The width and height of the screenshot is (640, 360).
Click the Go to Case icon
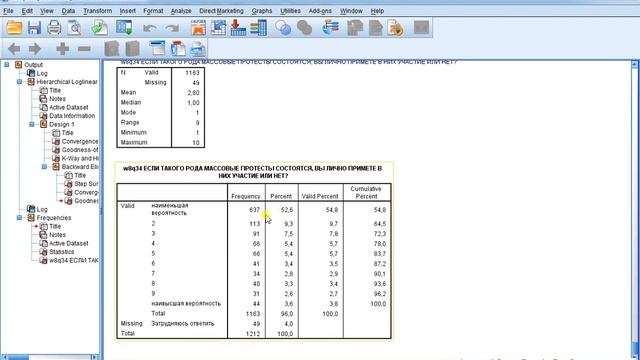(x=218, y=28)
